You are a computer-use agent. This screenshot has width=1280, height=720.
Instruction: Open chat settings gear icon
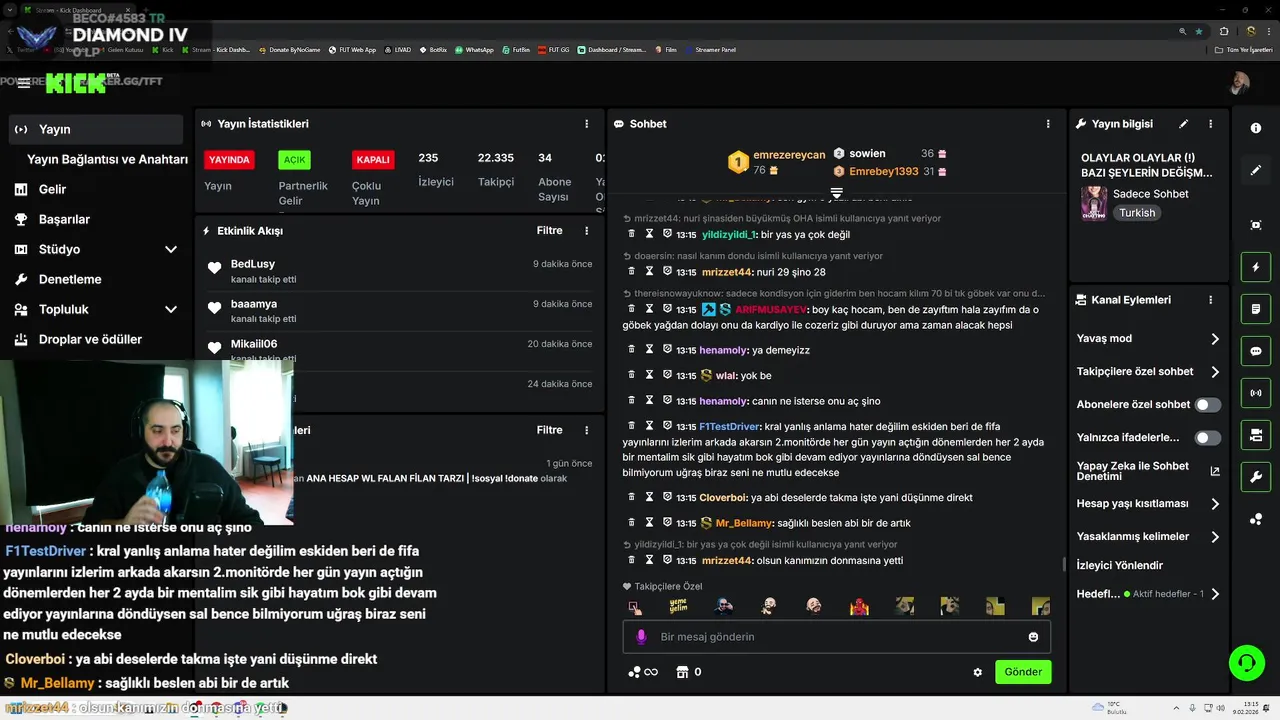pos(977,672)
